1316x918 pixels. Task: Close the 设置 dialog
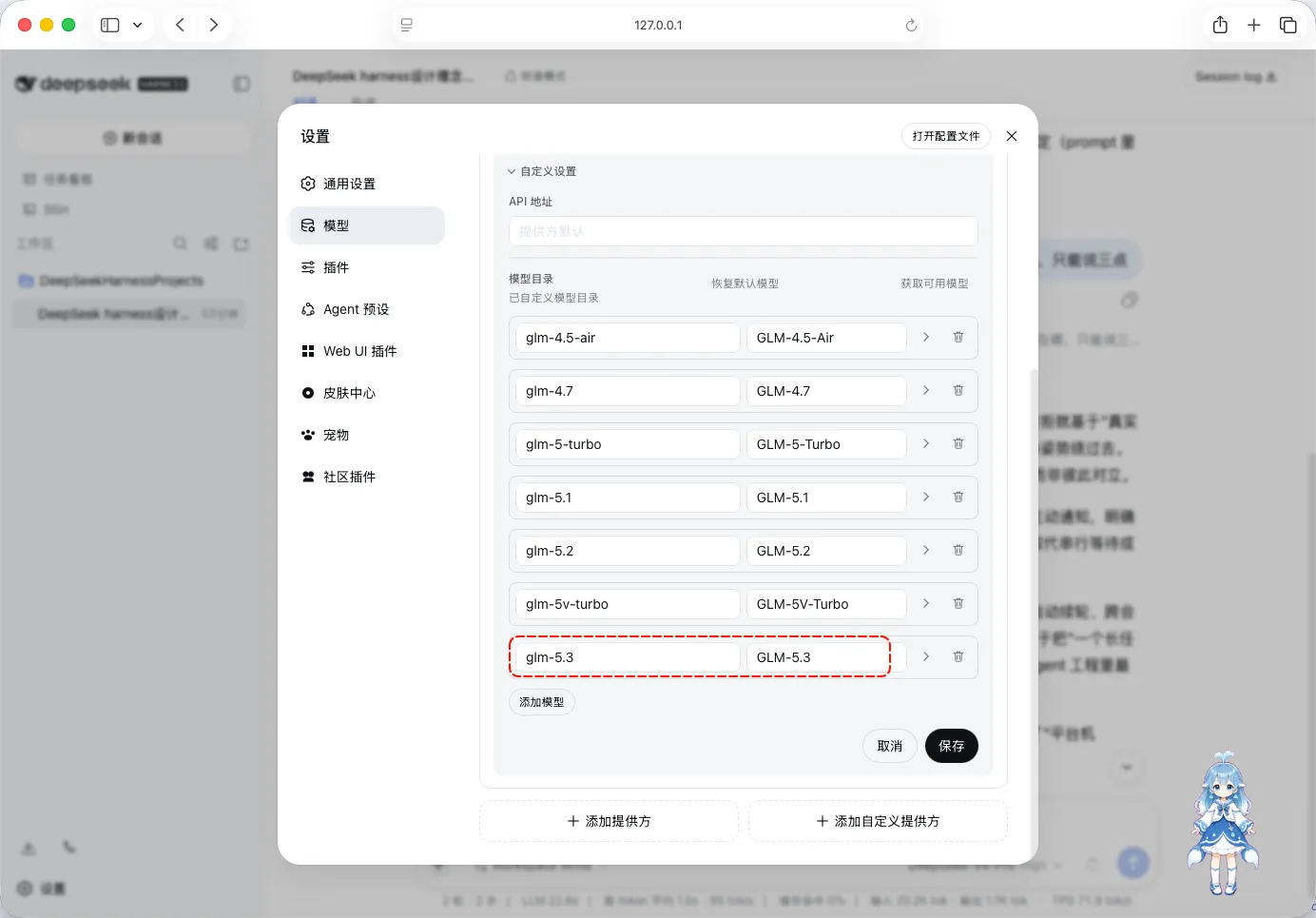[1012, 136]
